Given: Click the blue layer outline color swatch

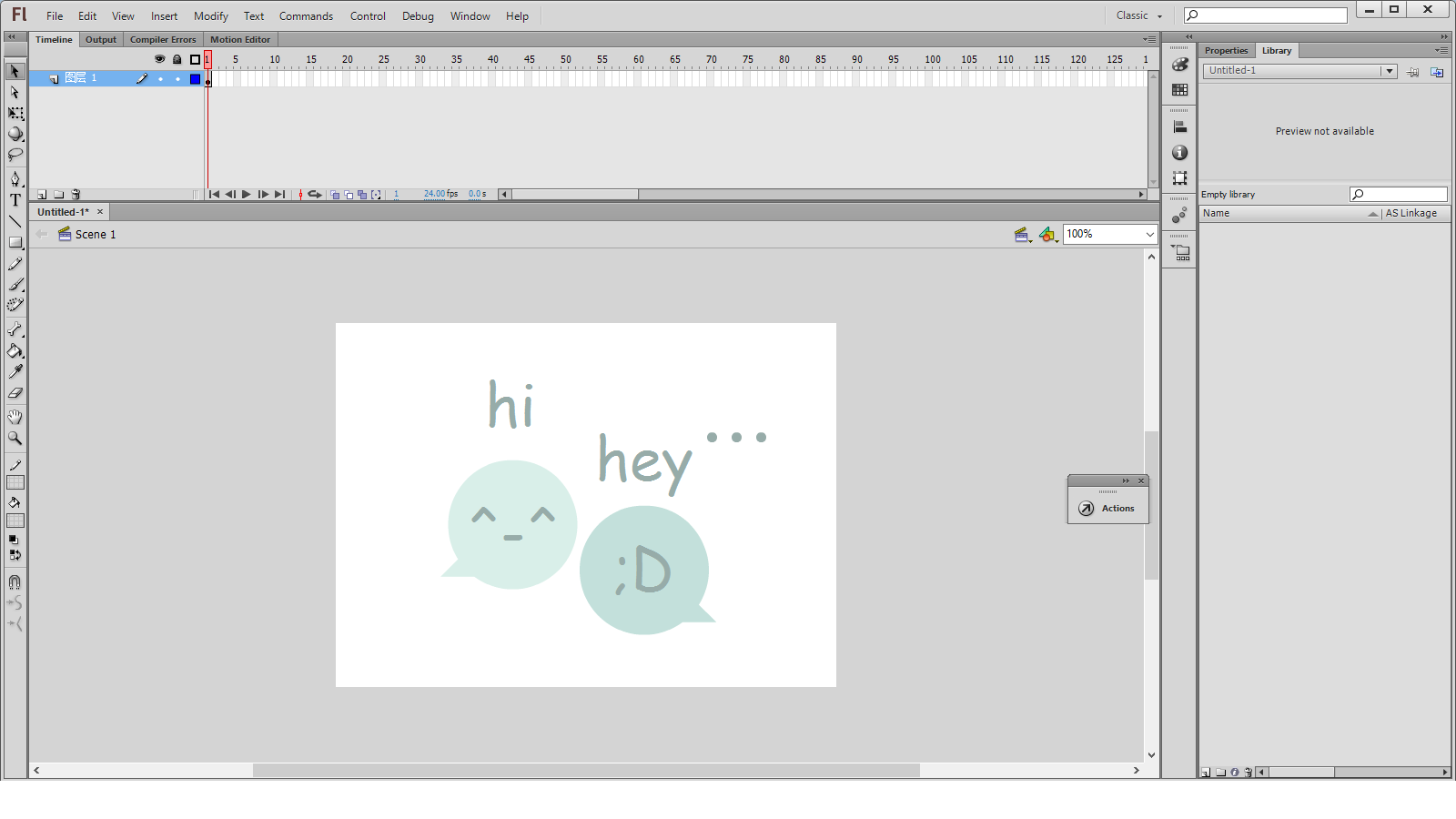Looking at the screenshot, I should coord(195,79).
